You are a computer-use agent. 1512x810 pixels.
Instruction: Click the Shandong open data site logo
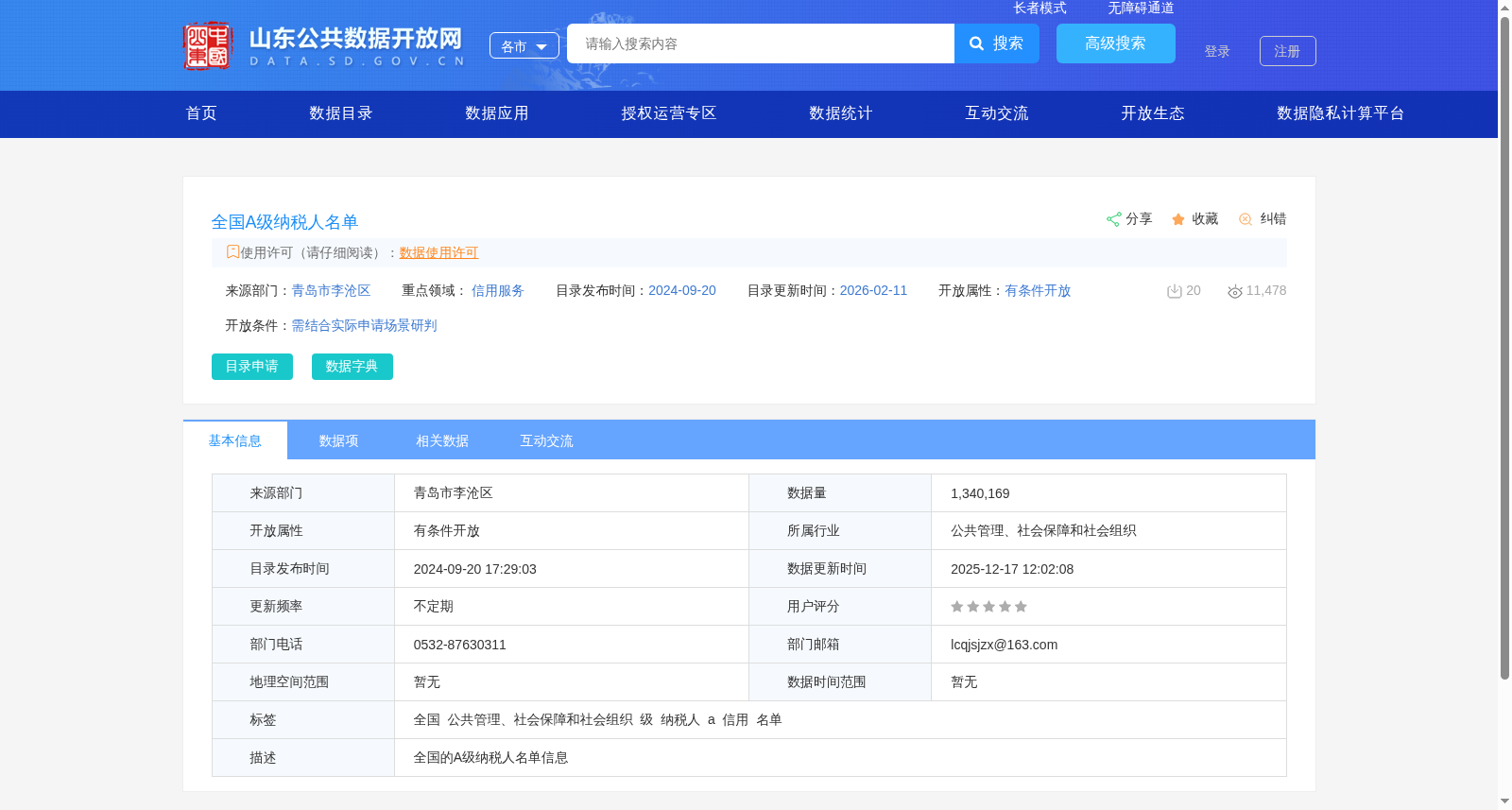click(x=324, y=45)
